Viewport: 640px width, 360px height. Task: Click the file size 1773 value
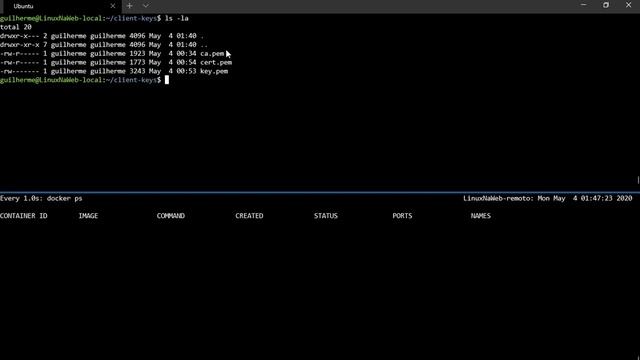[137, 62]
